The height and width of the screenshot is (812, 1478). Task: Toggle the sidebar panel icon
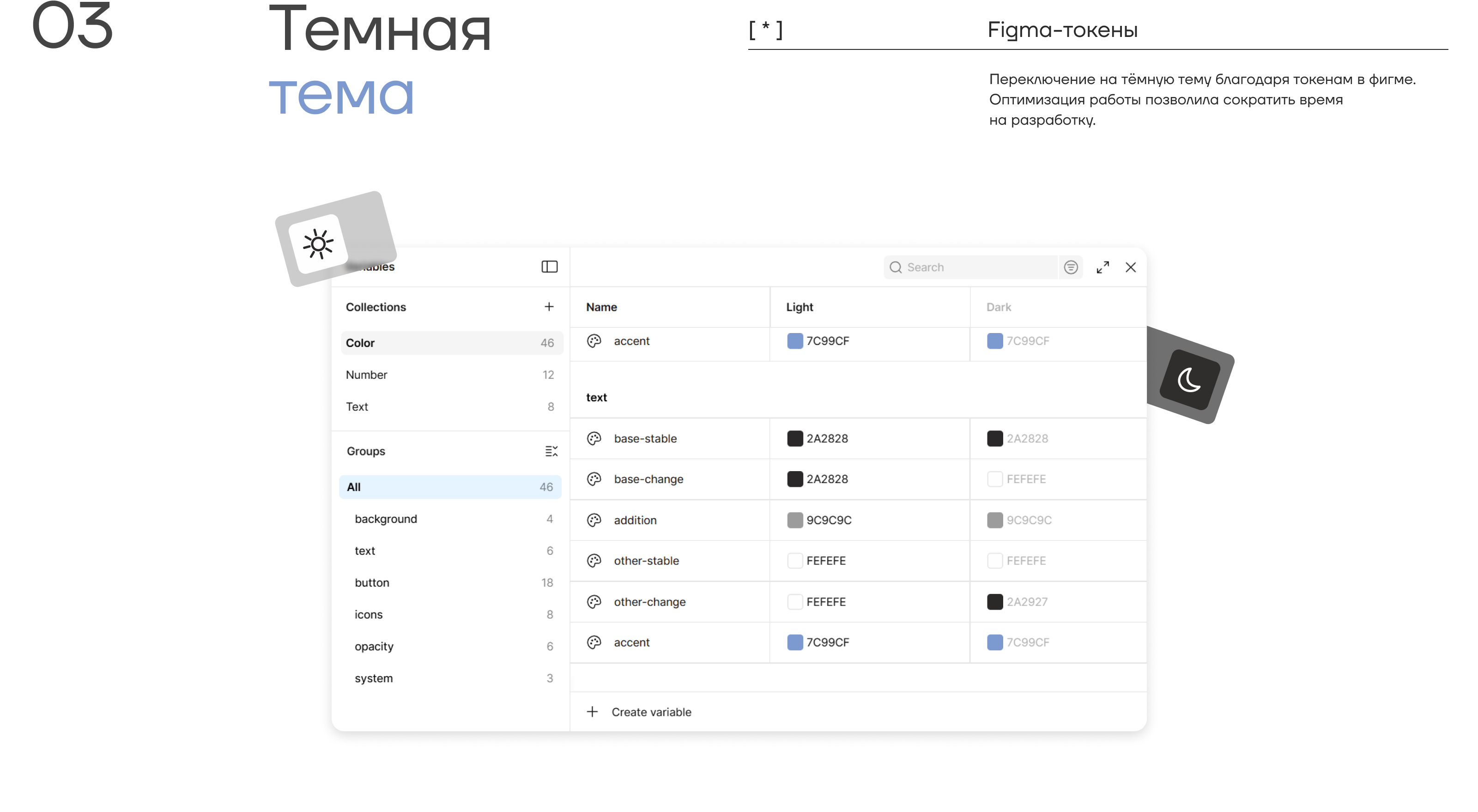pyautogui.click(x=549, y=267)
